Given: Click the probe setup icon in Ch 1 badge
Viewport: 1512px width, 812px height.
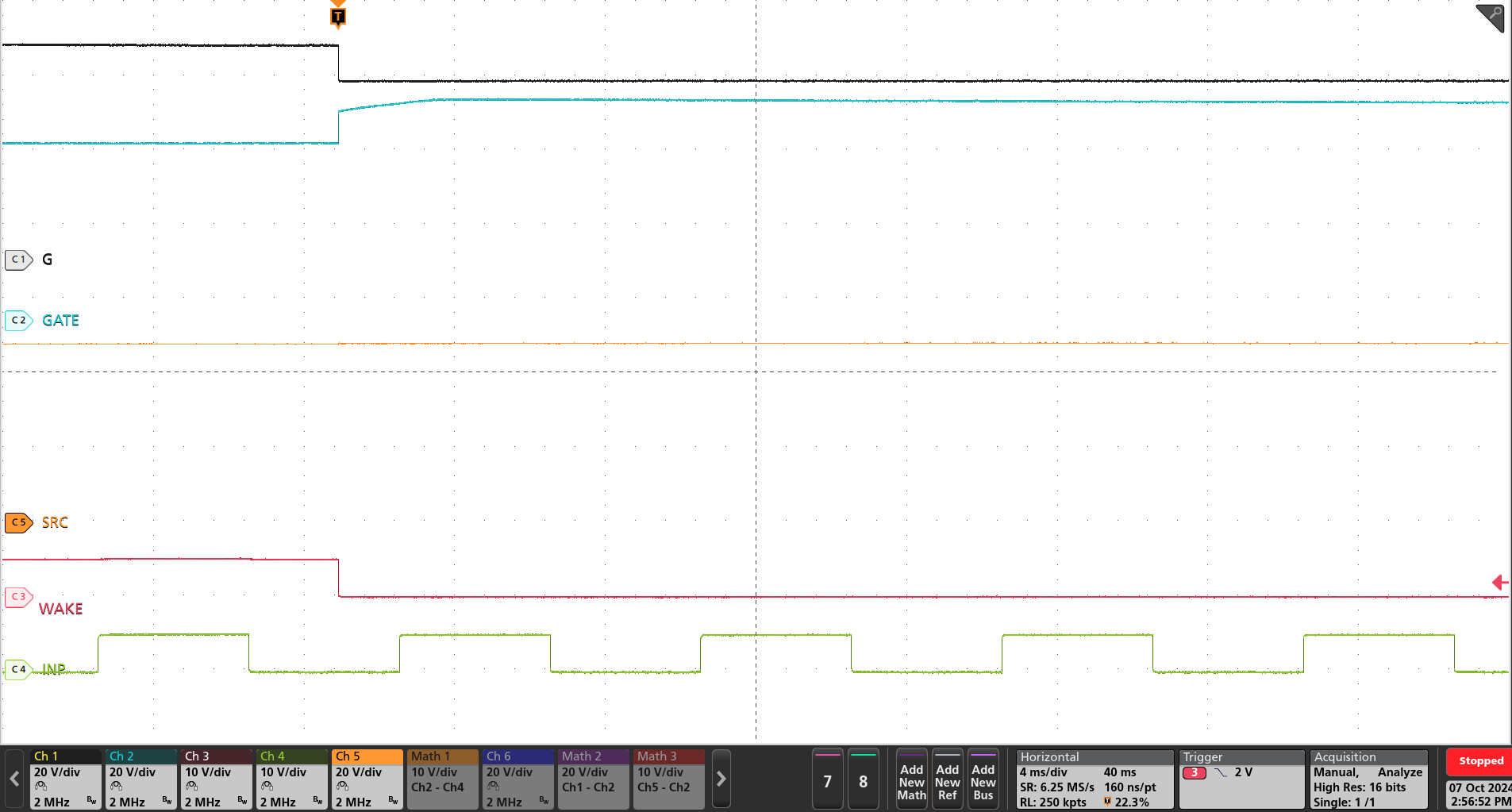Looking at the screenshot, I should point(40,787).
